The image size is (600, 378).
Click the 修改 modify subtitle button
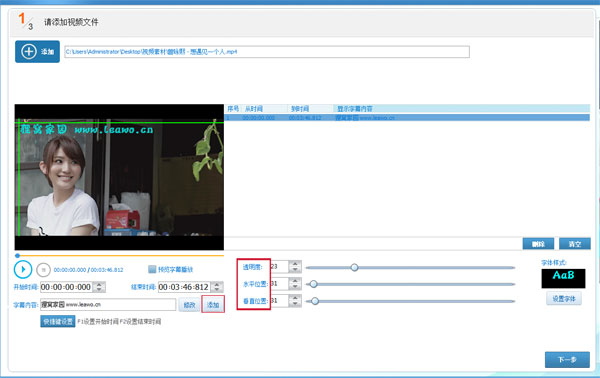click(189, 305)
